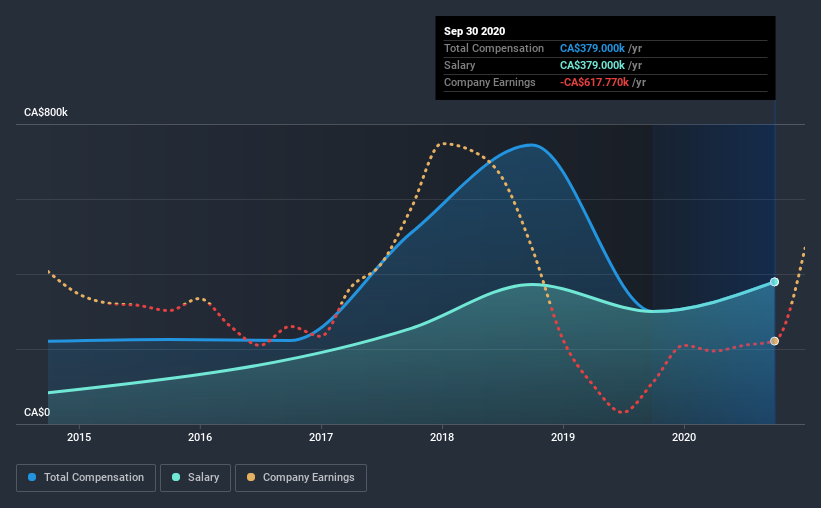Click the orange dot in Company Earnings legend

tap(251, 477)
